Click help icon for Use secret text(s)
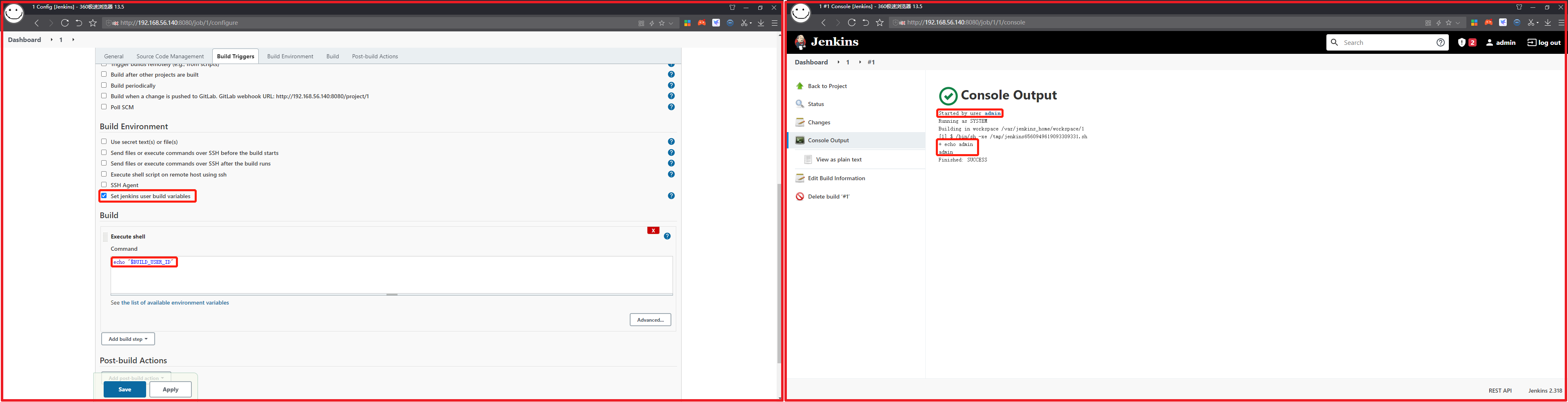The height and width of the screenshot is (402, 1568). click(x=671, y=142)
